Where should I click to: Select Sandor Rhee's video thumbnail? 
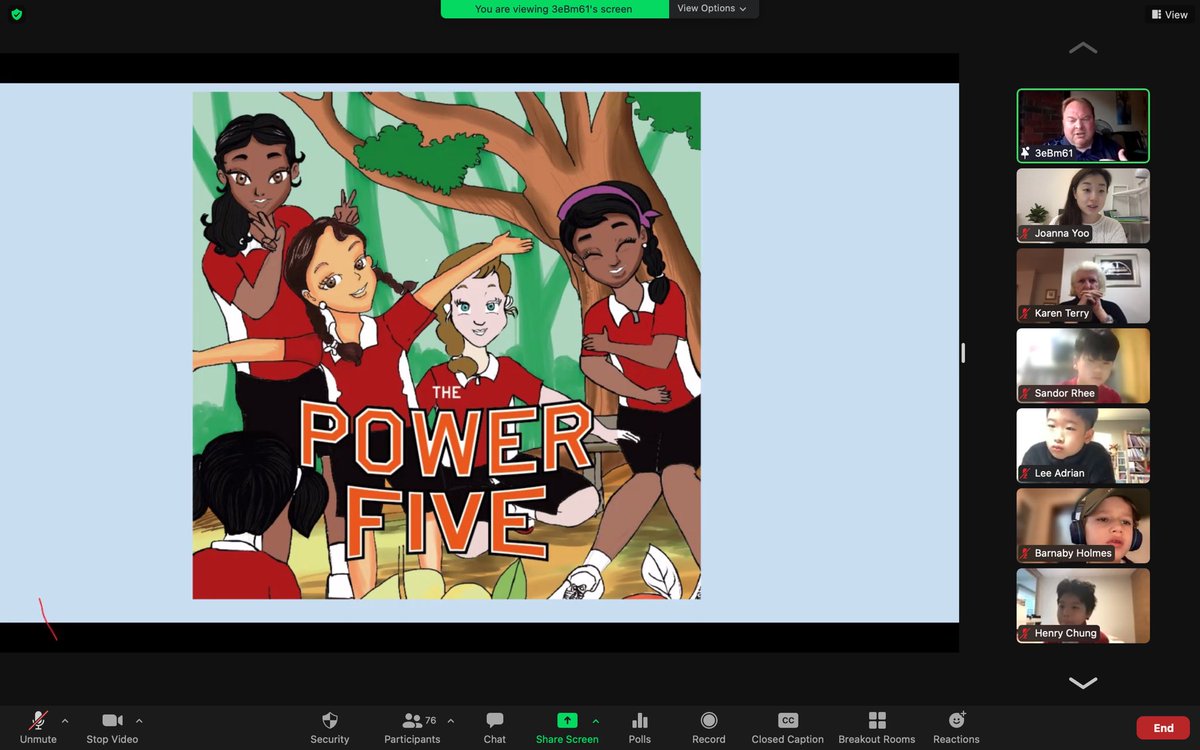click(1083, 365)
